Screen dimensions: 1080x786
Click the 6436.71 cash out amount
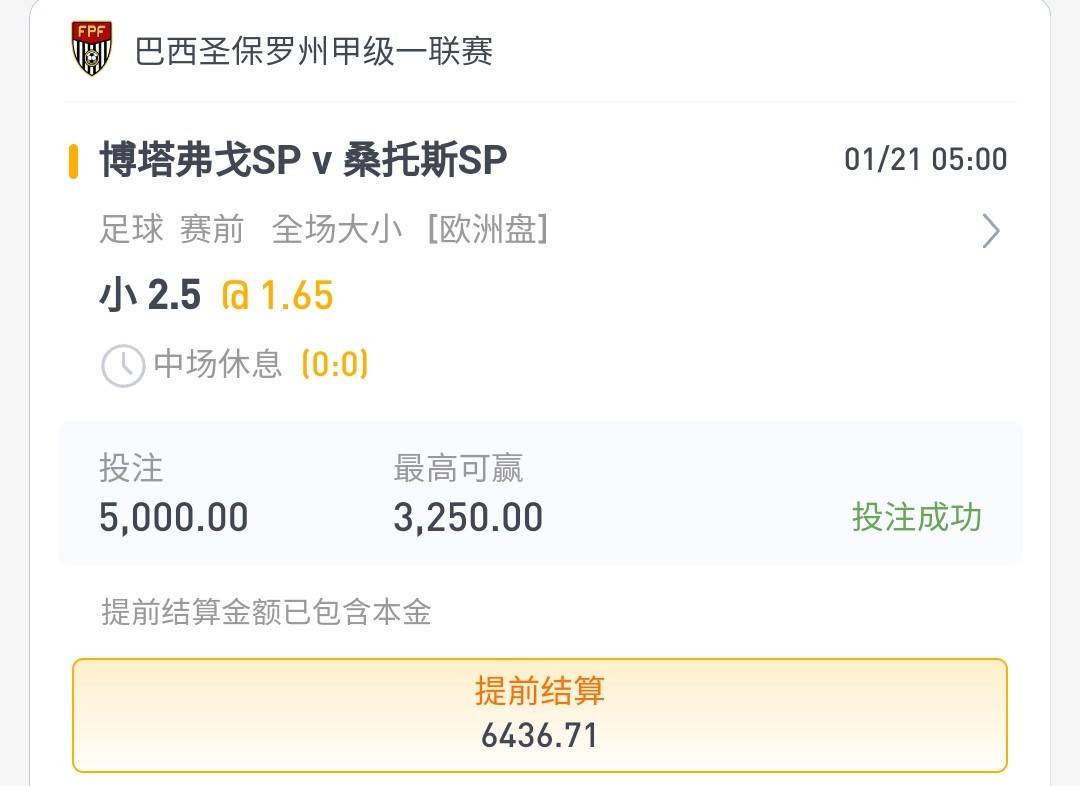pyautogui.click(x=539, y=736)
